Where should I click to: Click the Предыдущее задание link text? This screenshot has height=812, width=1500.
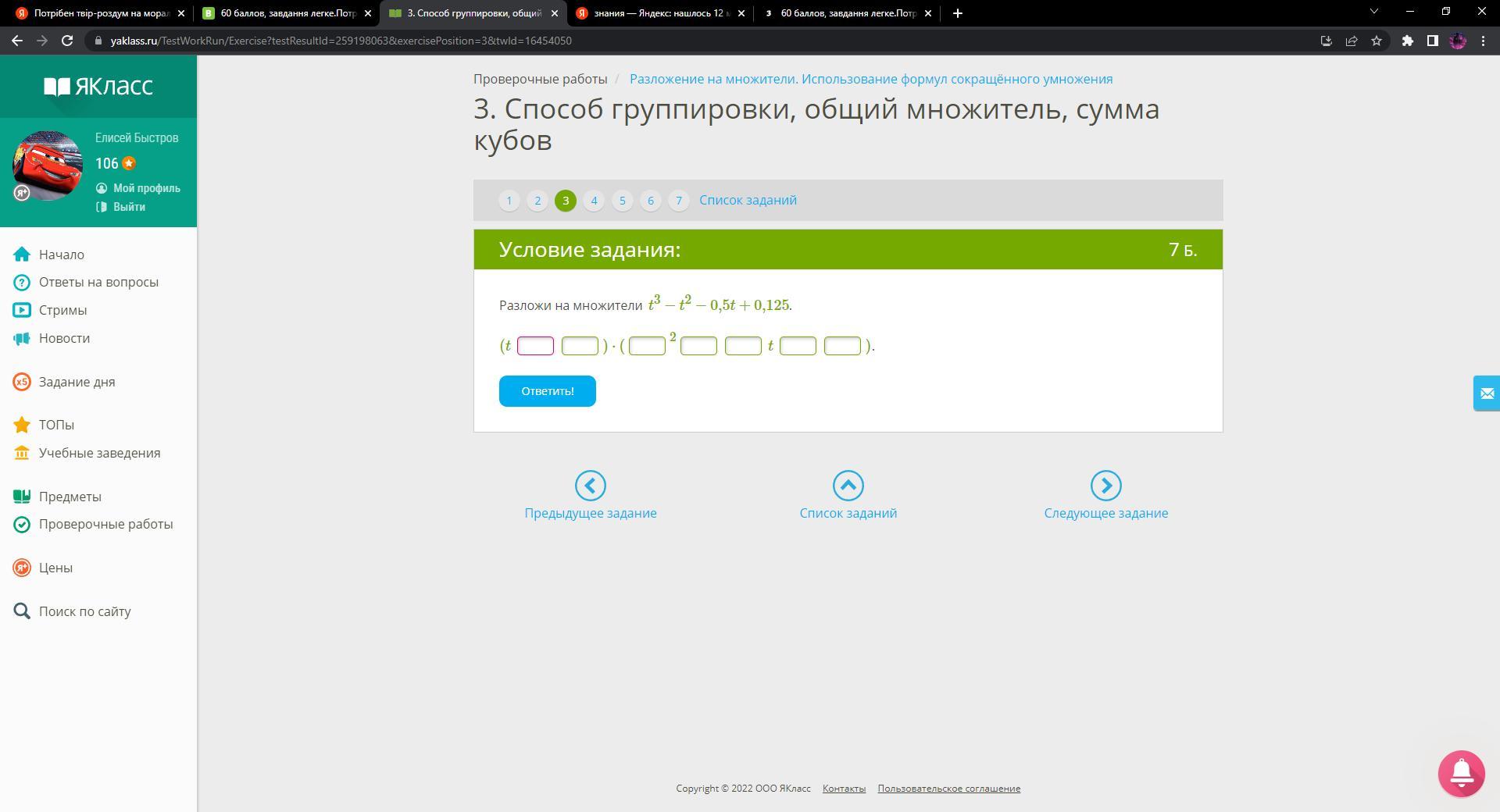[591, 513]
